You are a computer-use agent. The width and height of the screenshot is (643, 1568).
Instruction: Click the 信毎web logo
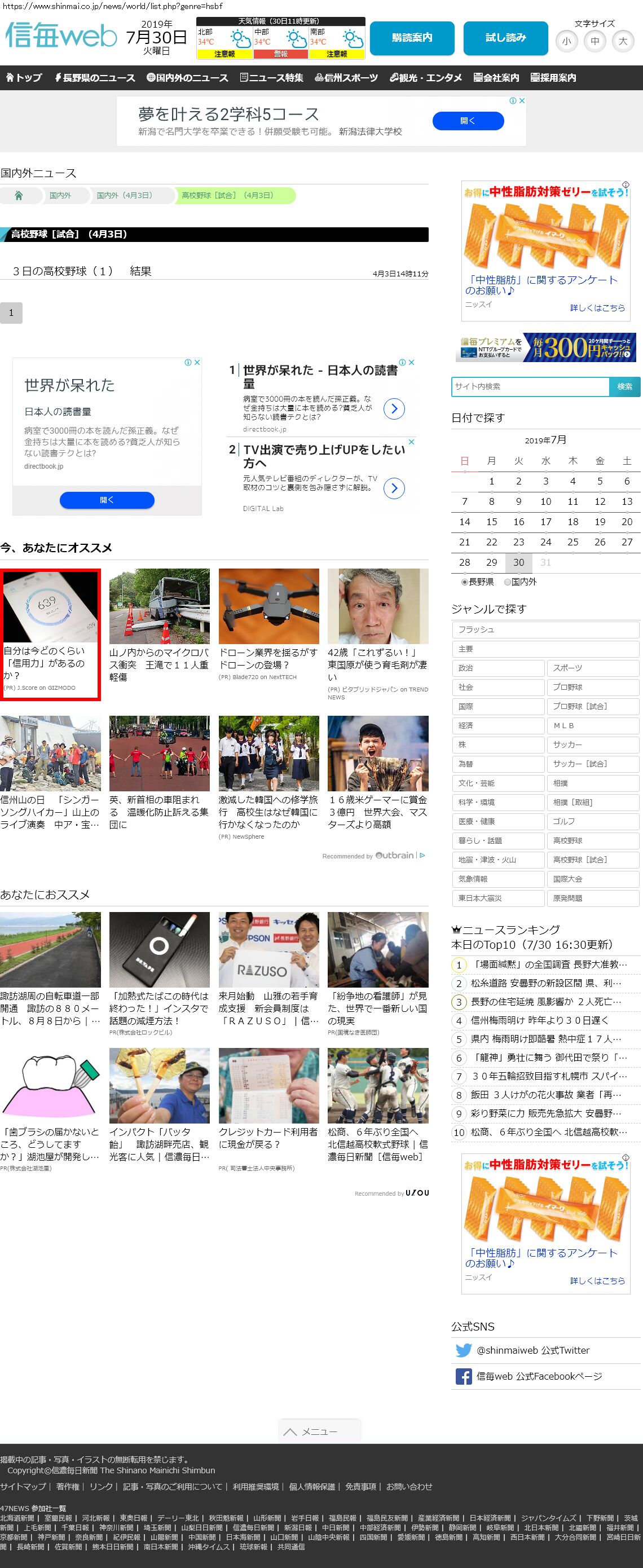tap(61, 36)
